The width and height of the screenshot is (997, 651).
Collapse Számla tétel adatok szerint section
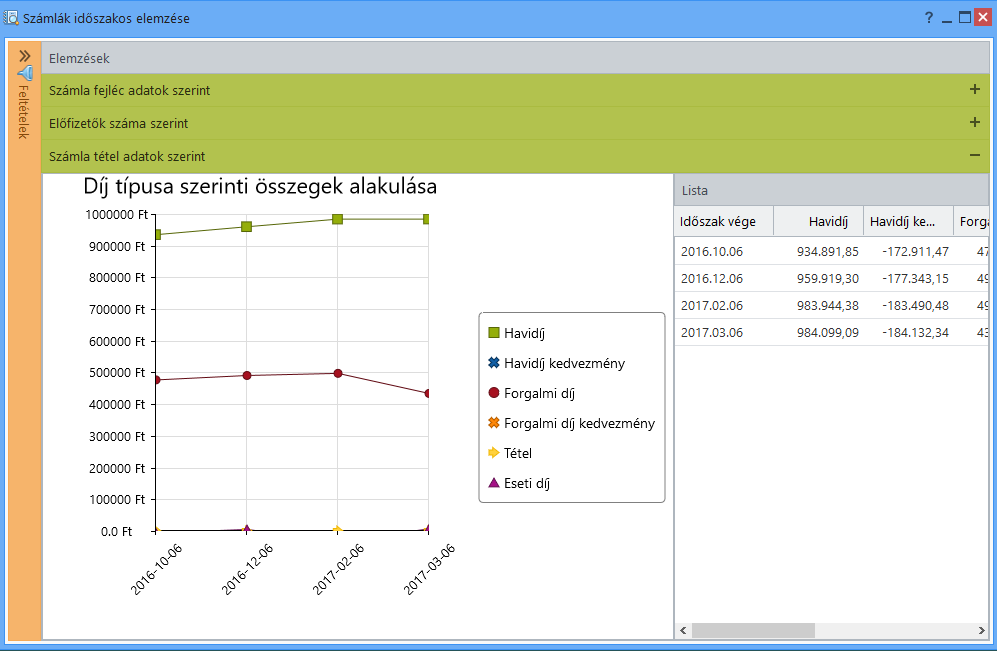(515, 156)
